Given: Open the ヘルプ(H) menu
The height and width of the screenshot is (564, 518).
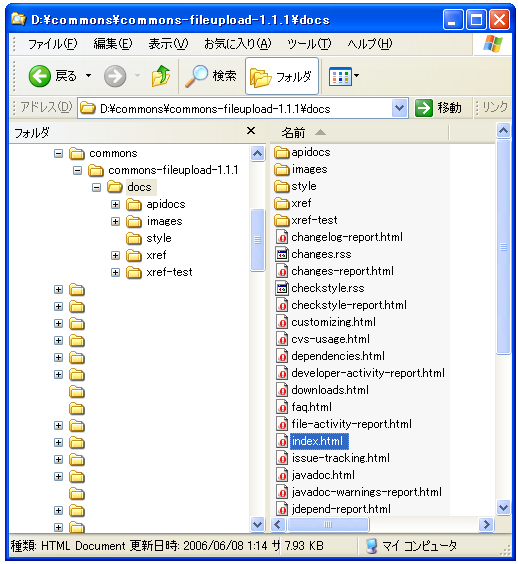Looking at the screenshot, I should pos(369,44).
